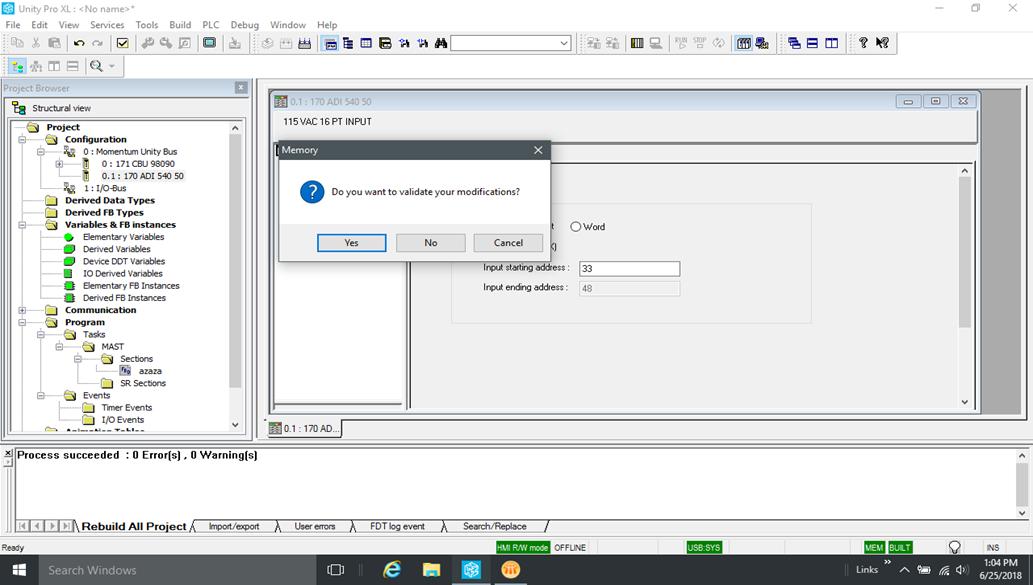Viewport: 1033px width, 585px height.
Task: Switch to the Import/export output tab
Action: [234, 526]
